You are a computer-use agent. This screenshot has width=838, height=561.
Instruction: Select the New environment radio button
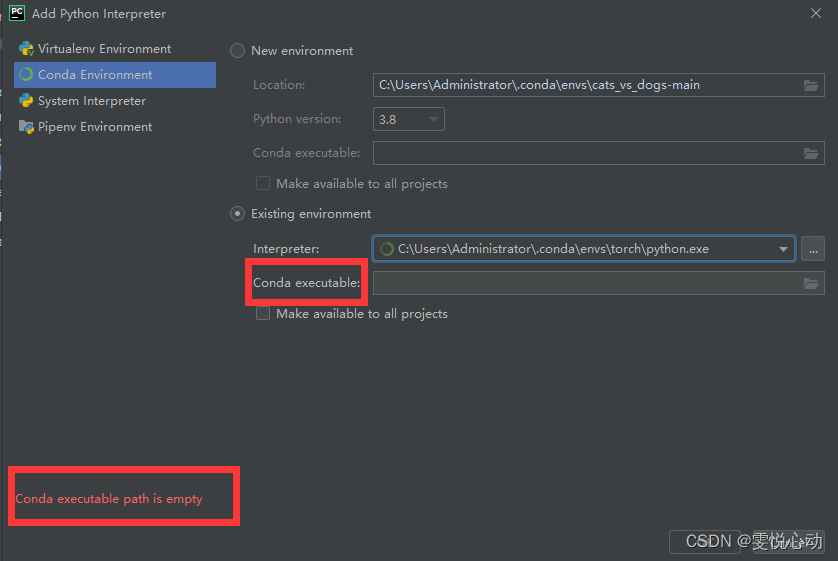(237, 51)
